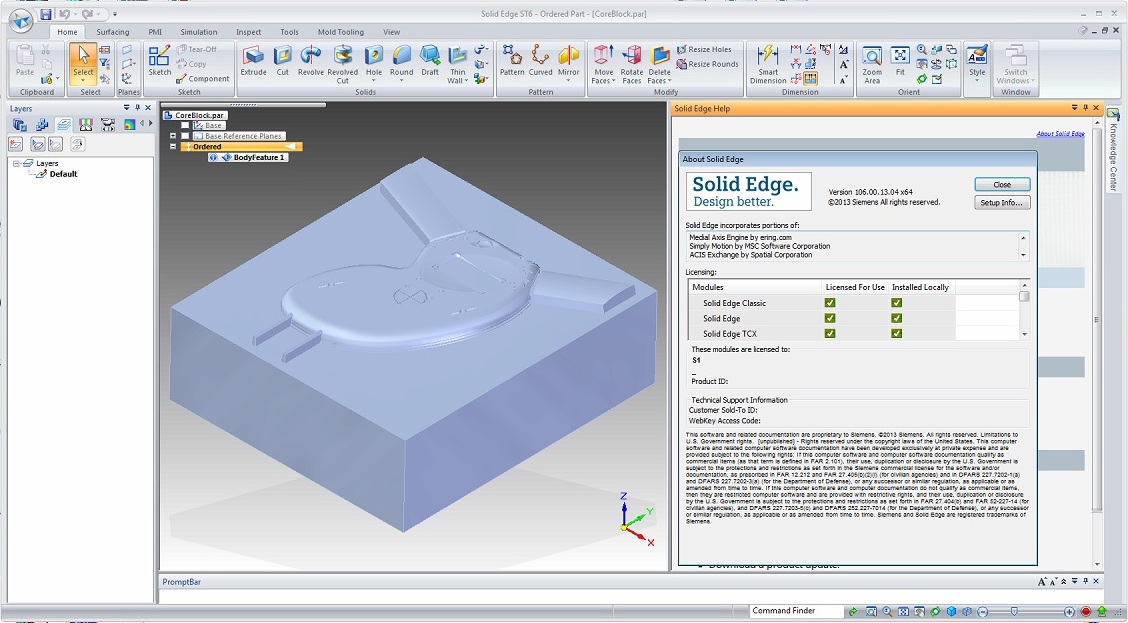Open the Hole dropdown menu

click(373, 81)
